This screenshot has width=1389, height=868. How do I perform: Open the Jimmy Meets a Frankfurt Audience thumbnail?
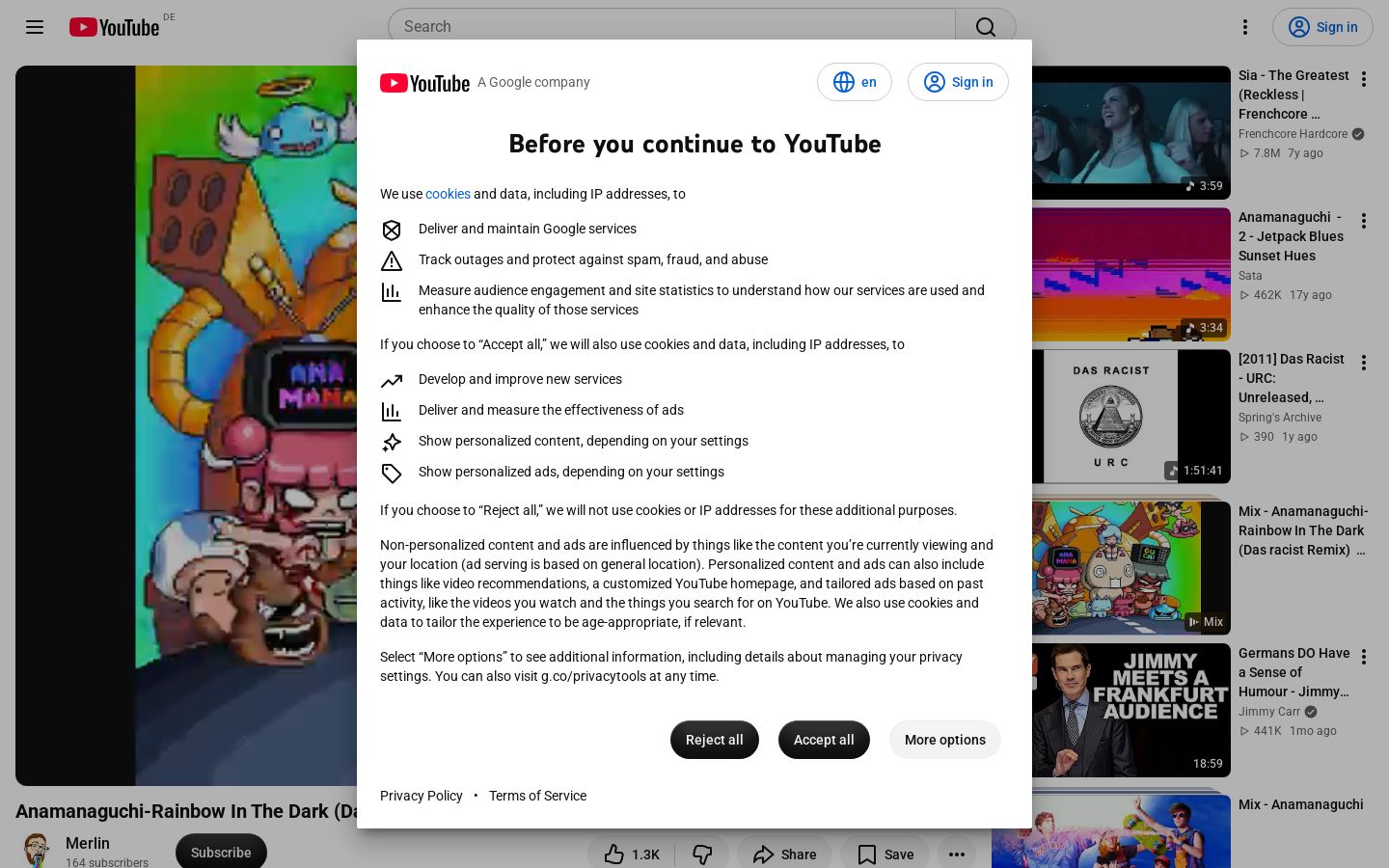pos(1131,710)
